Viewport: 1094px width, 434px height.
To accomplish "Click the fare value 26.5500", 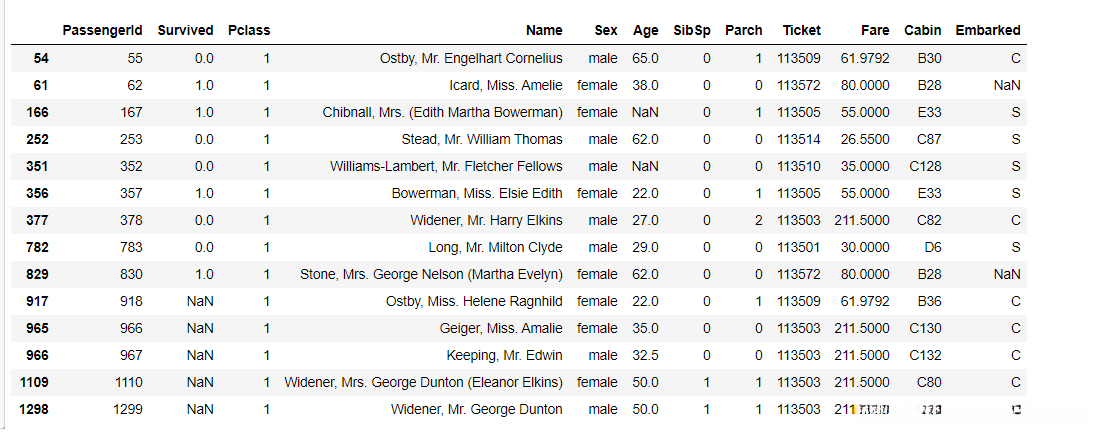I will click(866, 139).
